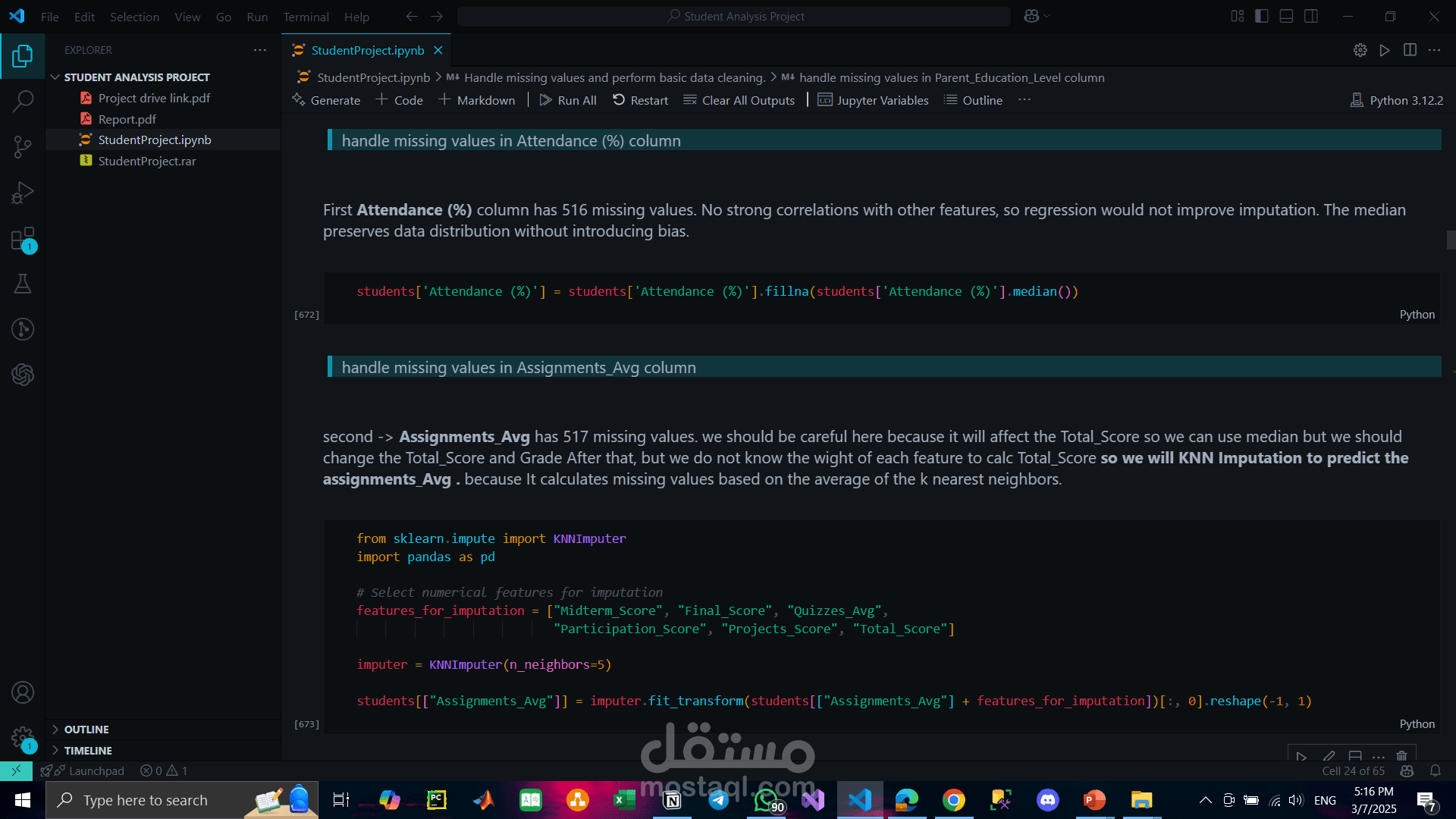Open Report.pdf in the explorer
1456x819 pixels.
click(127, 119)
